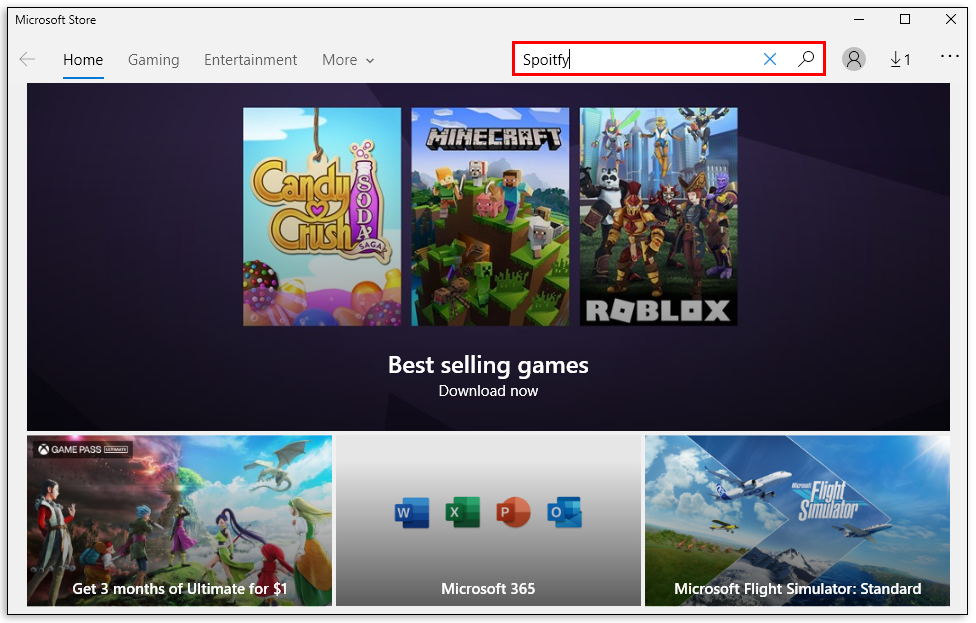976x623 pixels.
Task: Go back with the back arrow
Action: pos(27,60)
